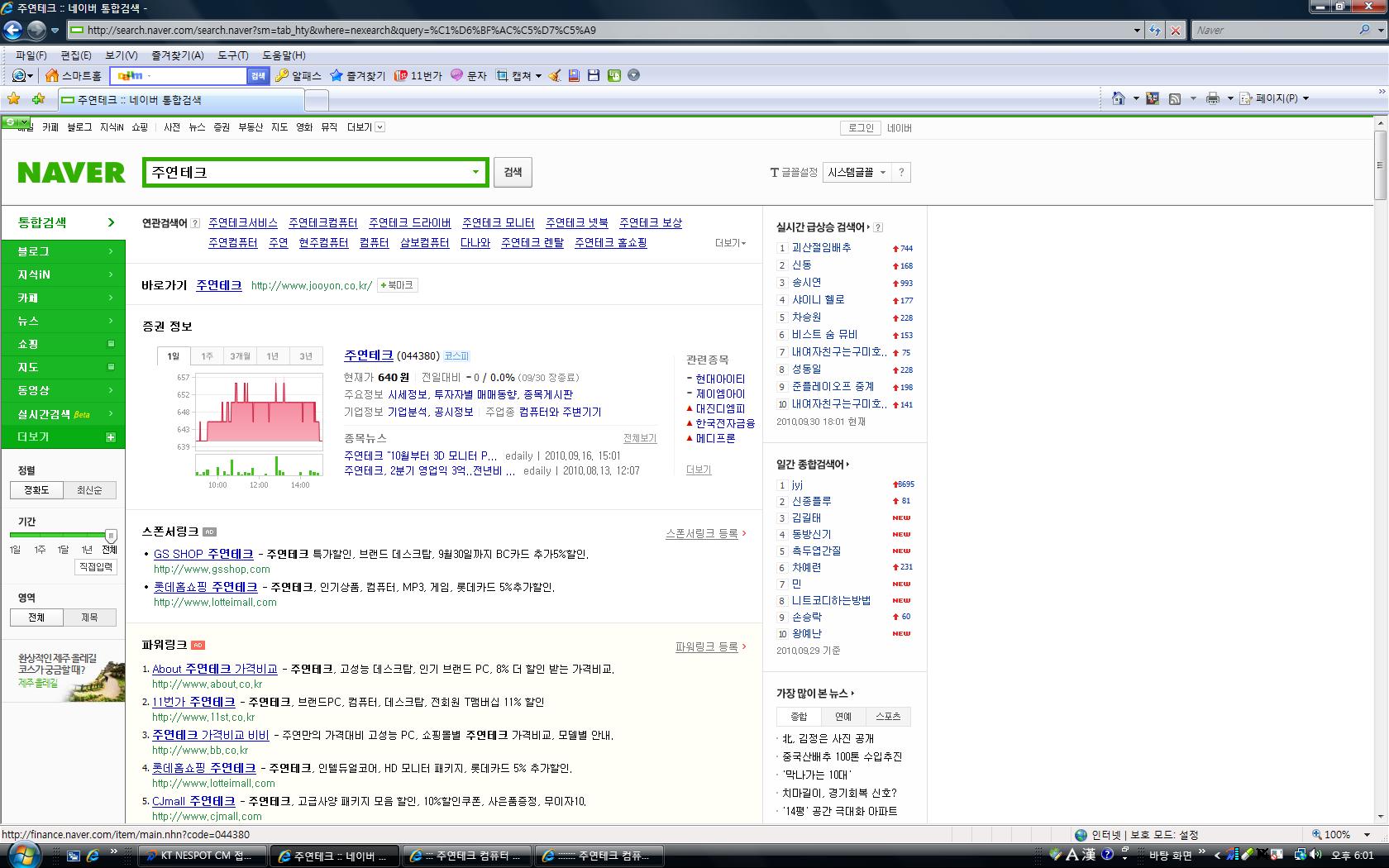Select 제목 in 영역 filter
Viewport: 1389px width, 868px height.
tap(89, 618)
